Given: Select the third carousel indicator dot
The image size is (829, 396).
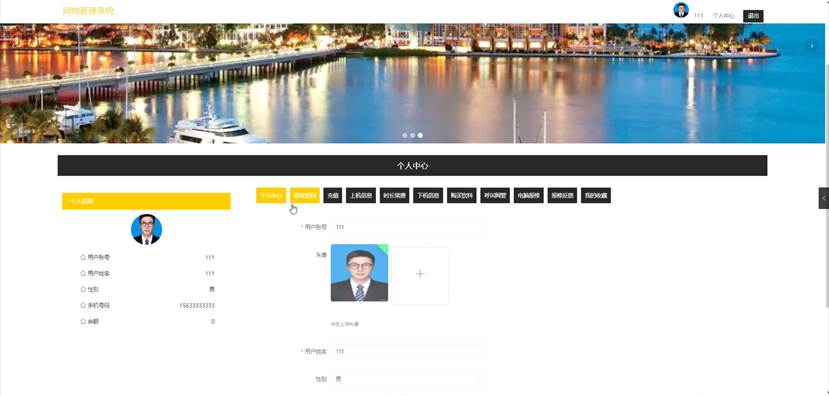Looking at the screenshot, I should pos(420,135).
